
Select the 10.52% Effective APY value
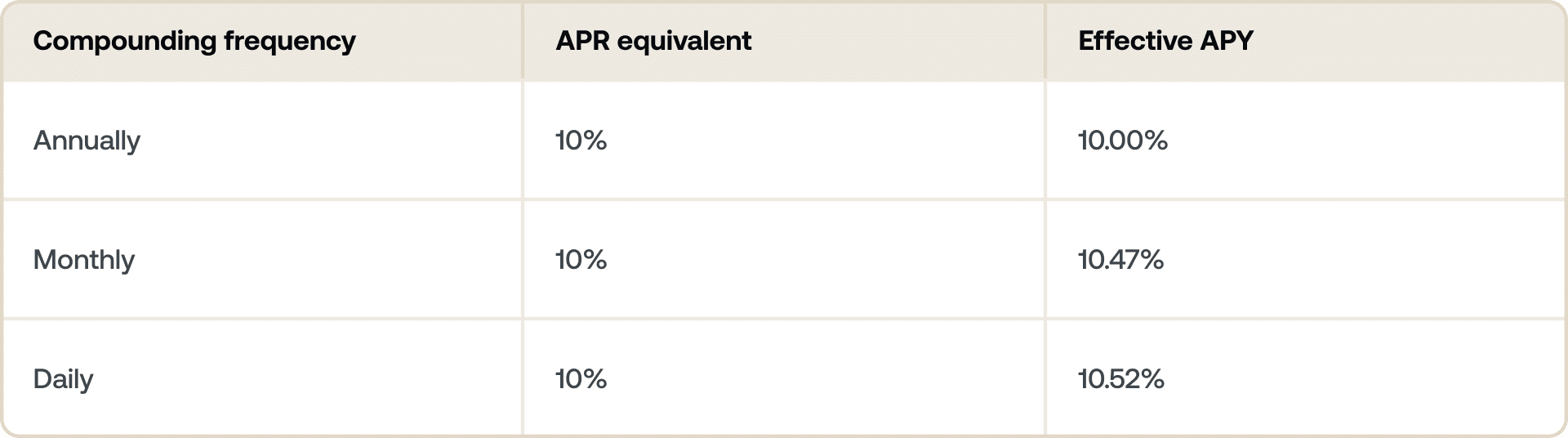pos(1120,379)
